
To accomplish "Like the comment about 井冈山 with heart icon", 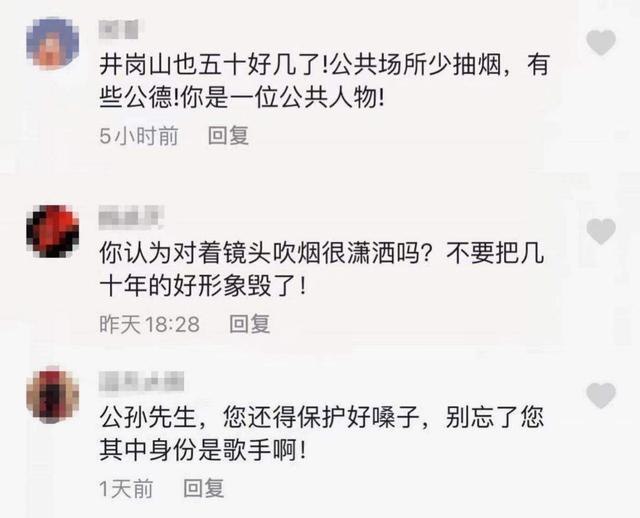I will point(601,42).
